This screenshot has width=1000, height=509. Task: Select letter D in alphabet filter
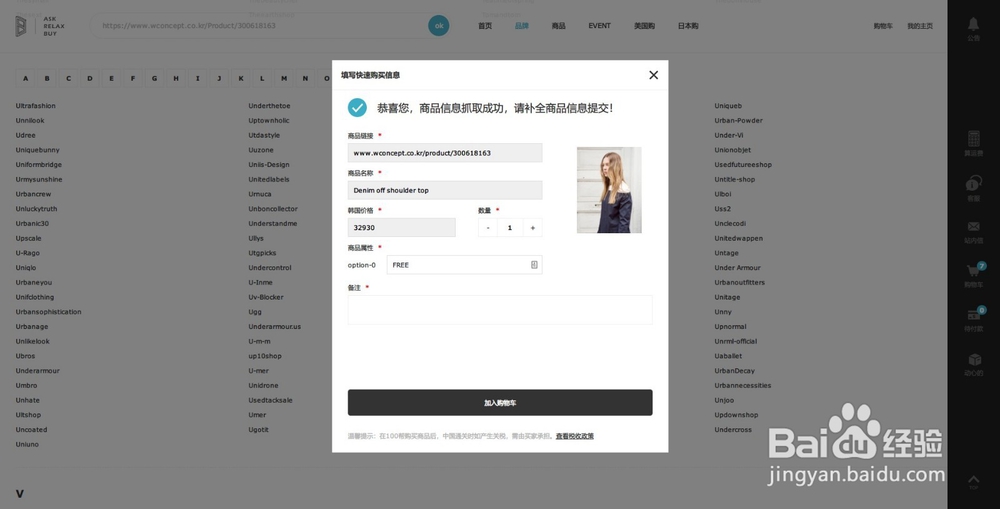(x=90, y=78)
